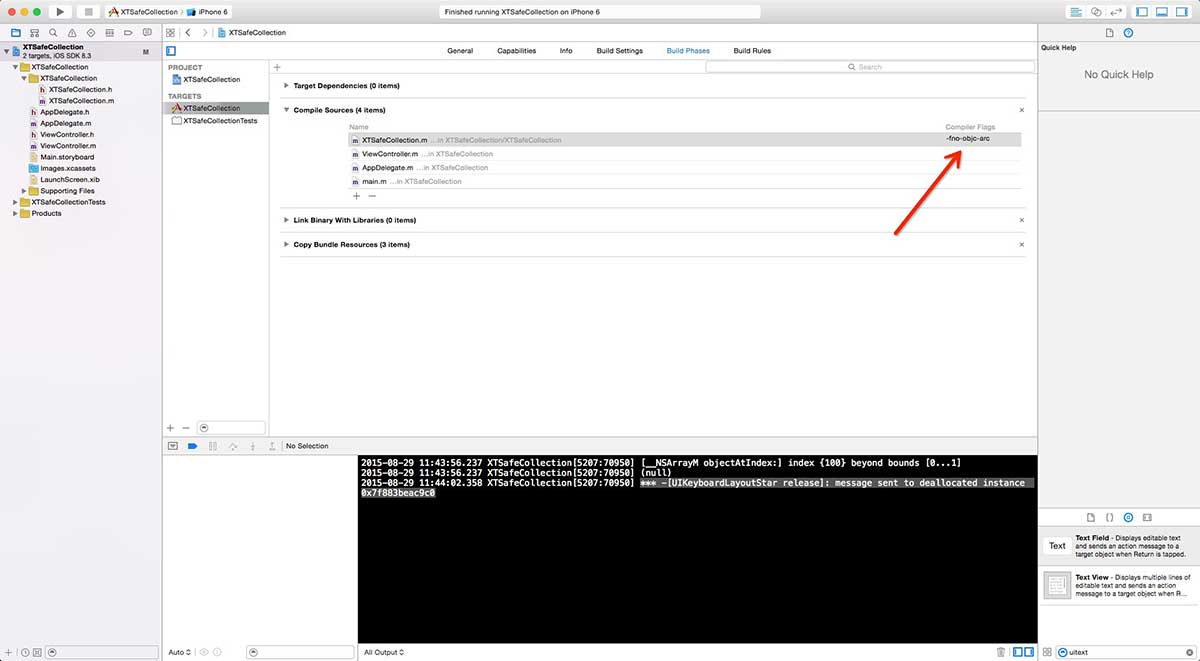
Task: Show the File inspector
Action: coord(1109,33)
